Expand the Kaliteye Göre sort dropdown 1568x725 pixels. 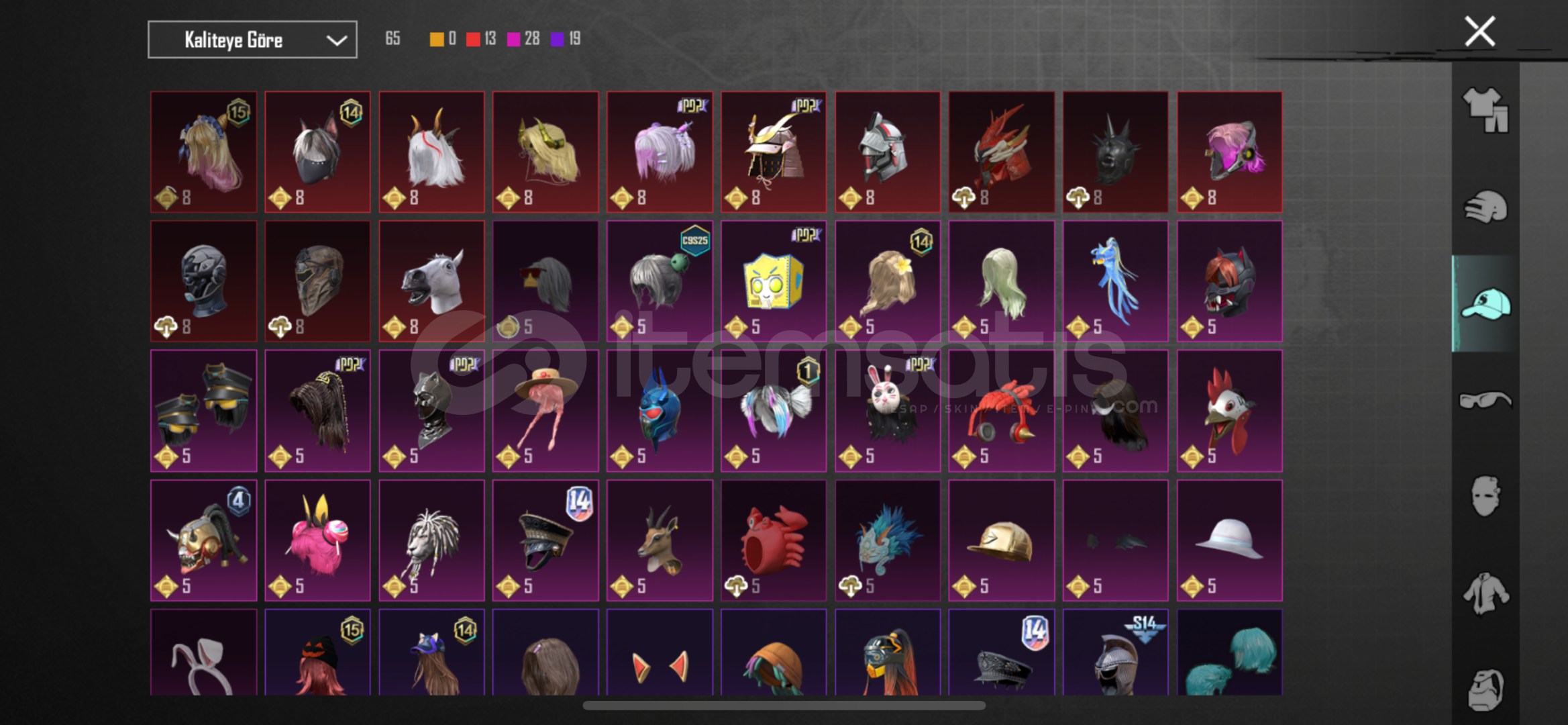pyautogui.click(x=252, y=40)
